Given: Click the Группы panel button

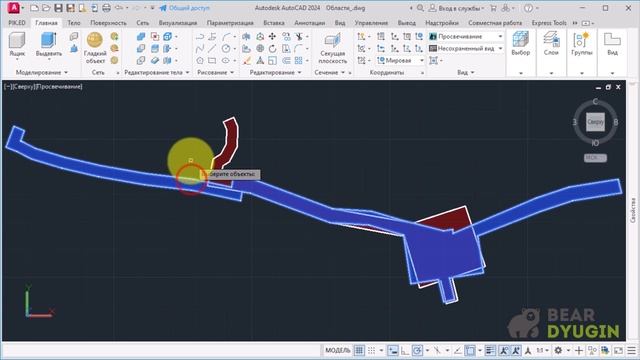Looking at the screenshot, I should point(582,45).
